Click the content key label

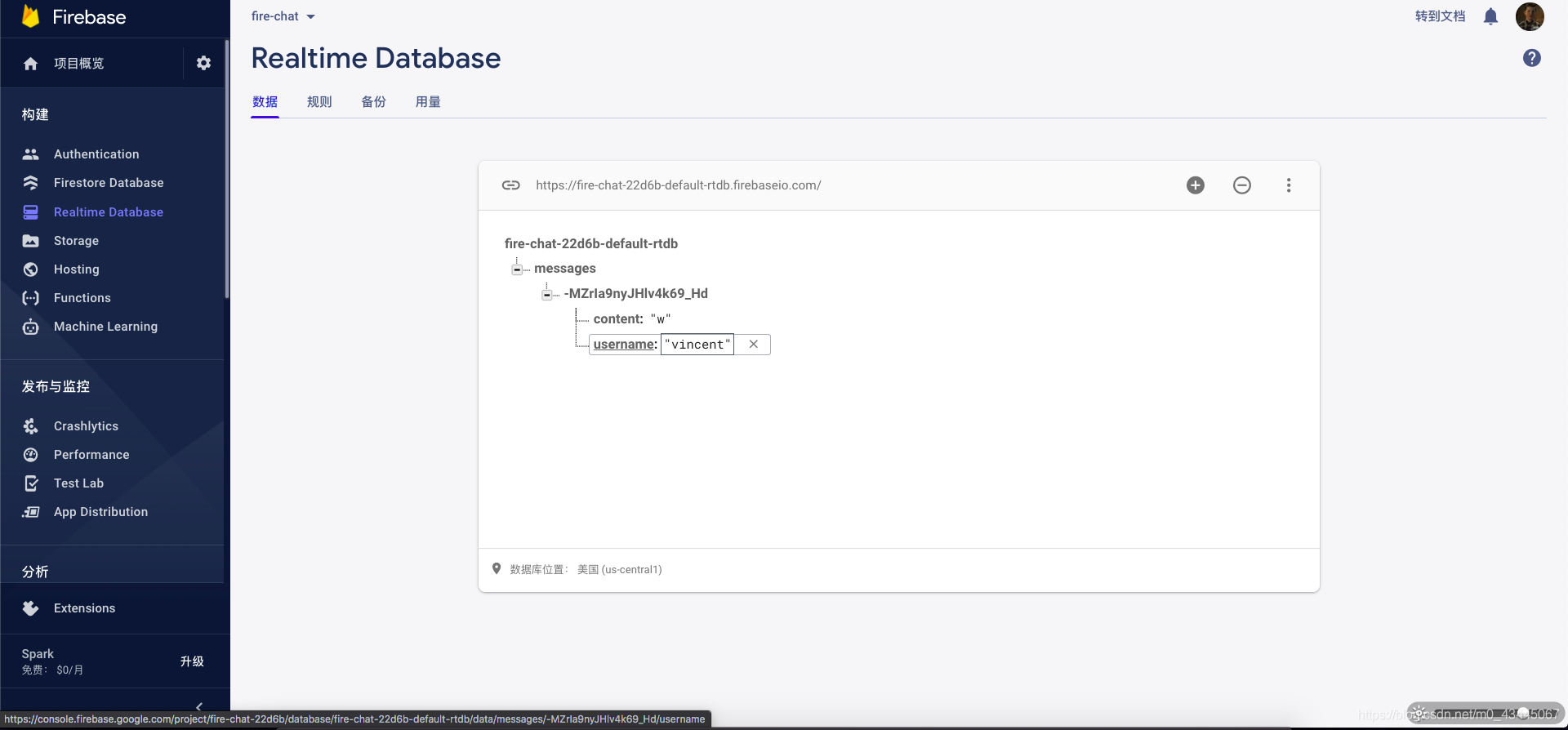618,319
